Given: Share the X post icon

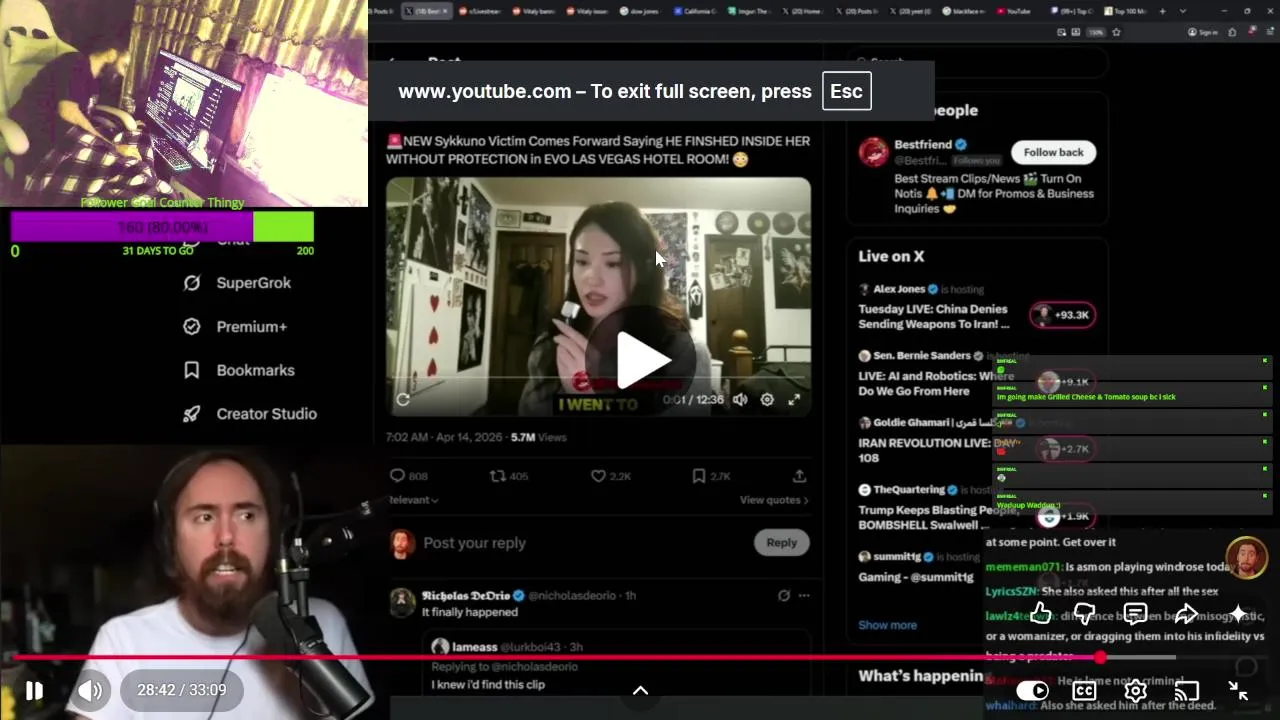Looking at the screenshot, I should click(799, 476).
